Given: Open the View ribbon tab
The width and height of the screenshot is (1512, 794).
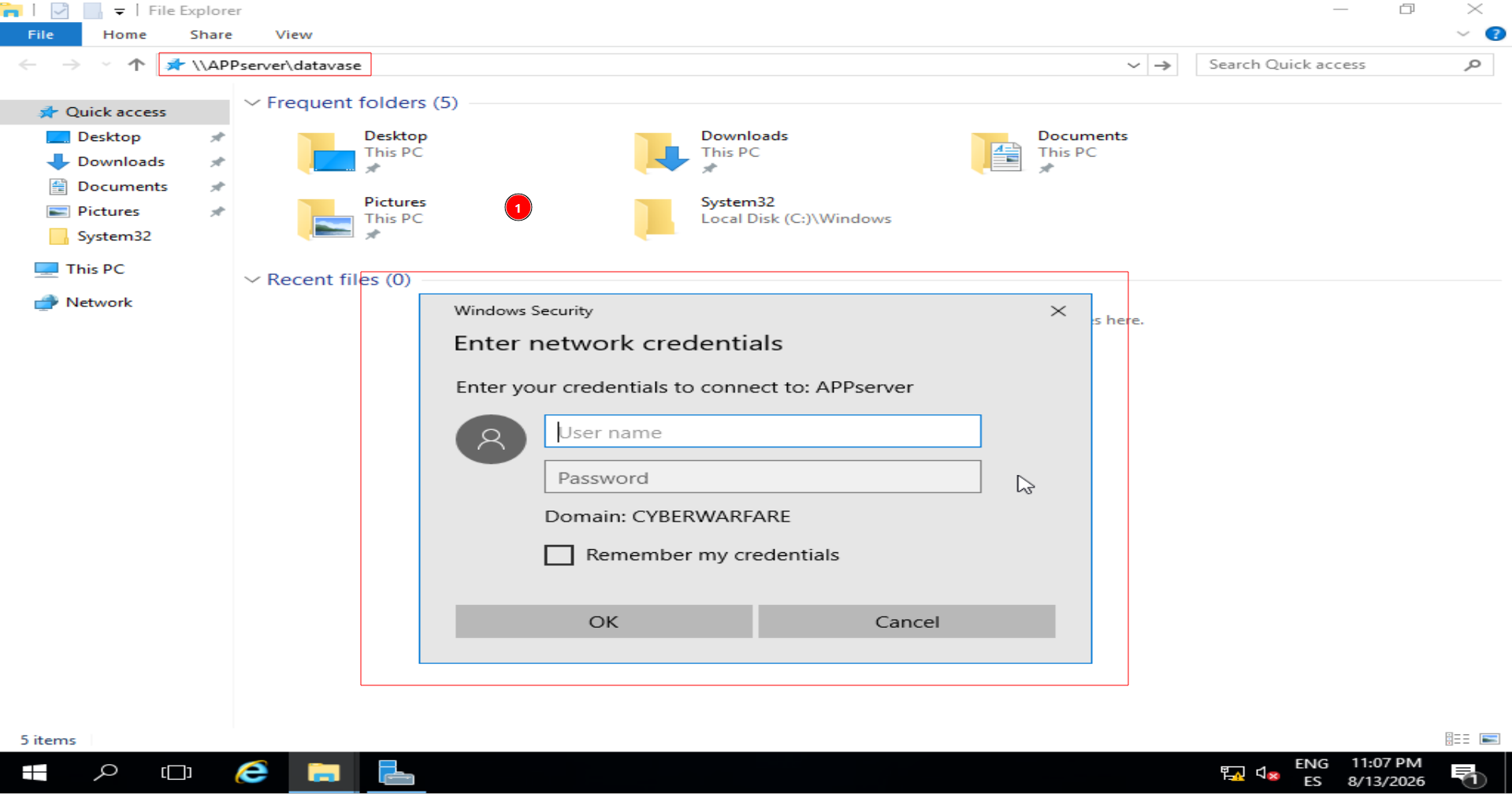Looking at the screenshot, I should (294, 35).
